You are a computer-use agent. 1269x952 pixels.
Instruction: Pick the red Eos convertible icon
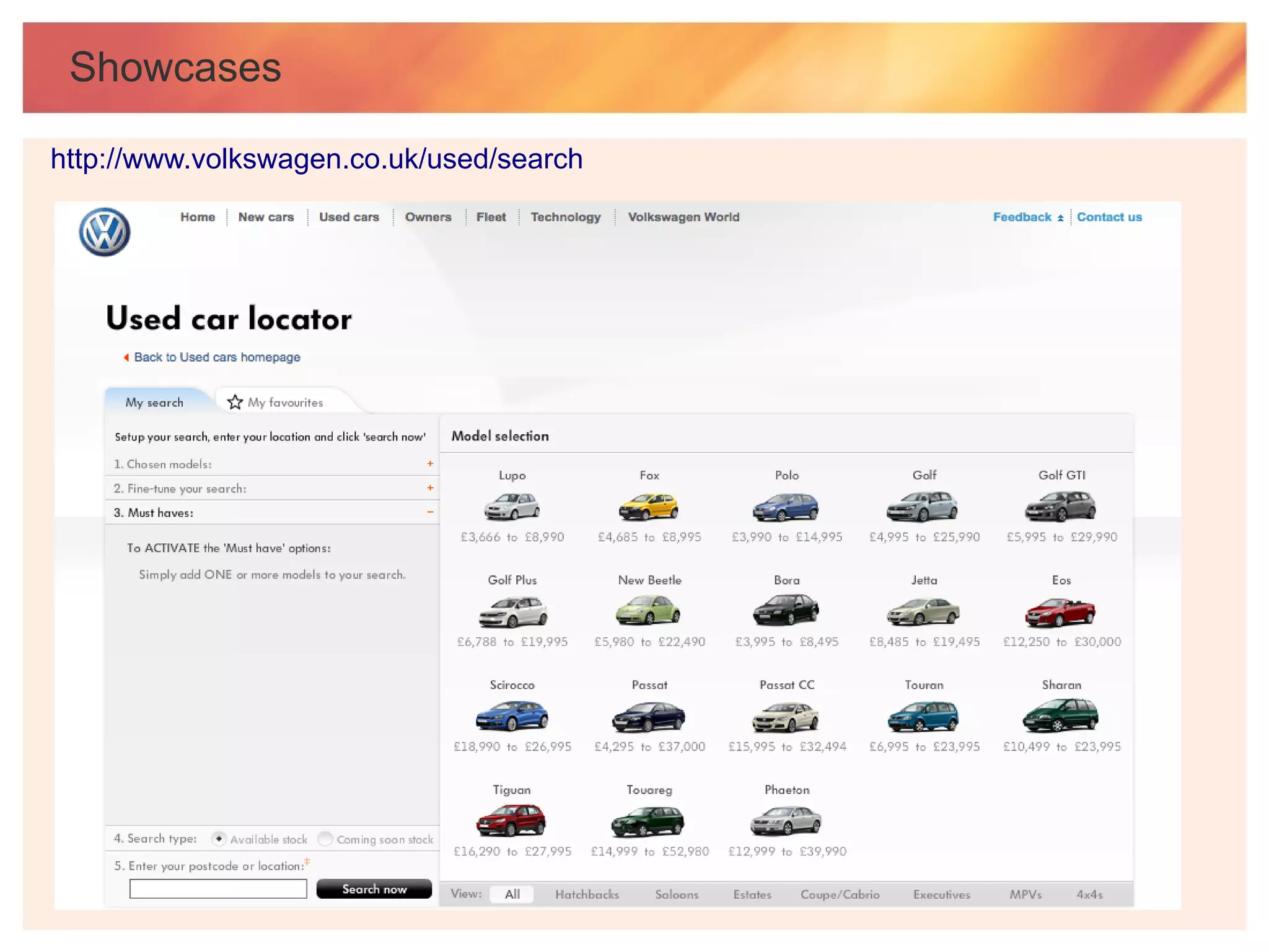(x=1060, y=612)
